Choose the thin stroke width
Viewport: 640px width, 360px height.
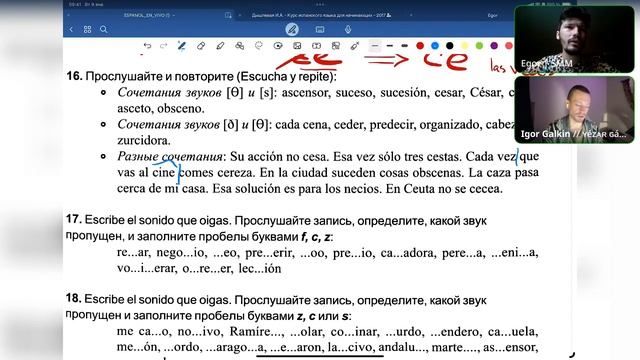coord(375,46)
